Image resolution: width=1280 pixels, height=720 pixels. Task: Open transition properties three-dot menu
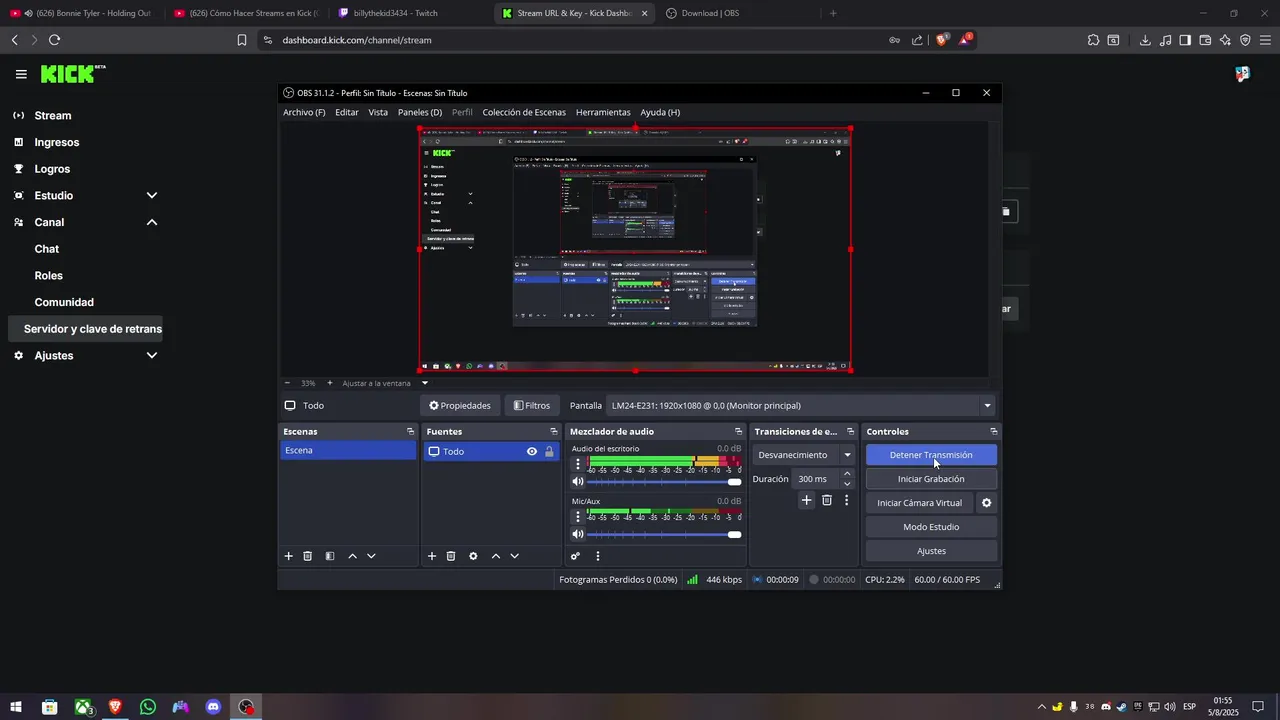click(x=846, y=500)
